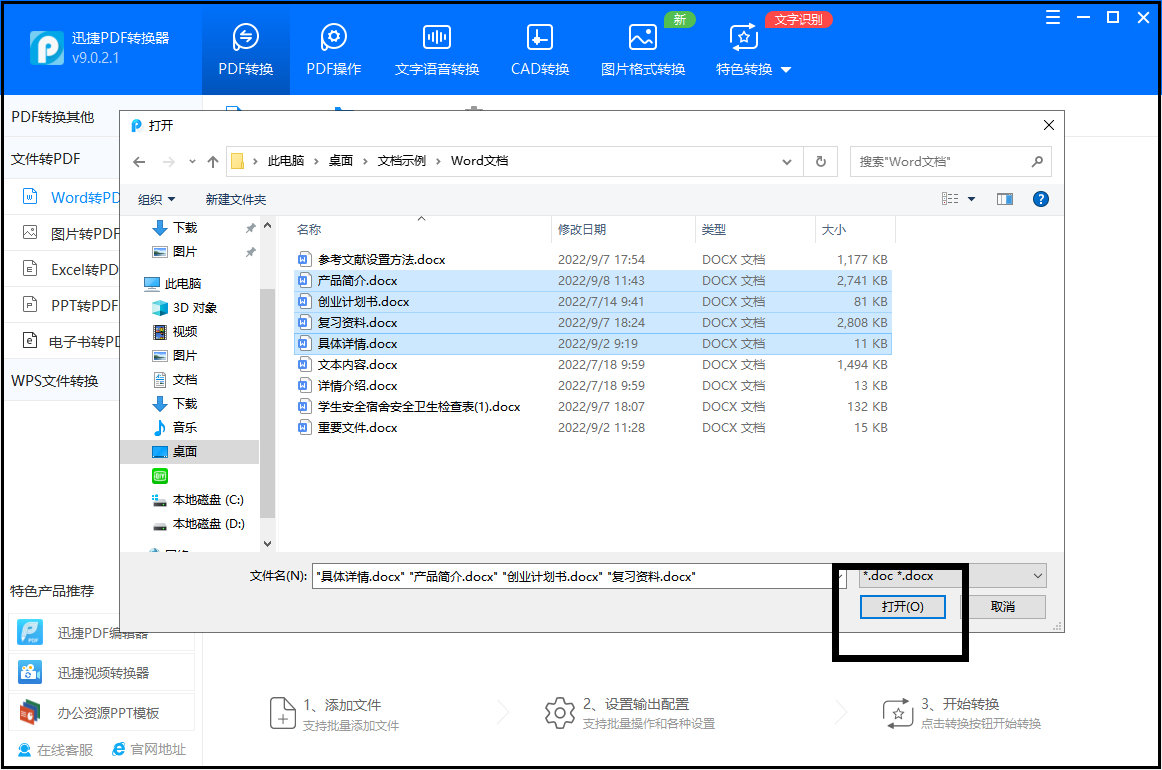Toggle the preview pane icon
Image resolution: width=1162 pixels, height=770 pixels.
tap(1005, 199)
